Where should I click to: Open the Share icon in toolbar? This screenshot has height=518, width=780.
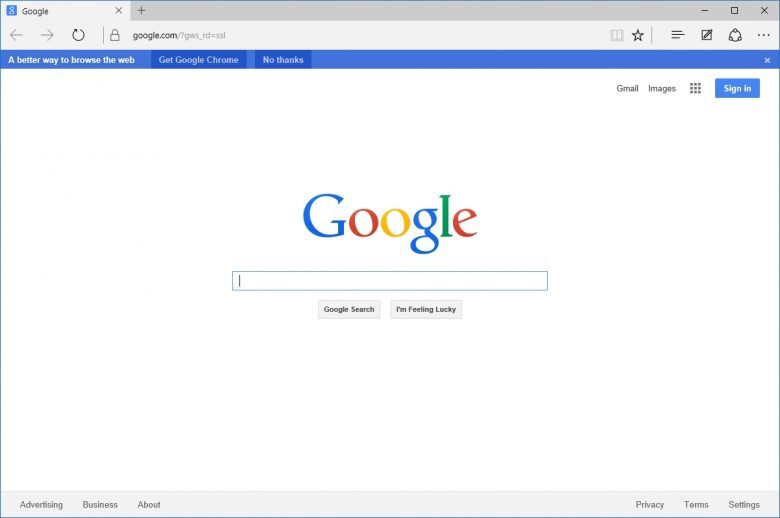735,35
